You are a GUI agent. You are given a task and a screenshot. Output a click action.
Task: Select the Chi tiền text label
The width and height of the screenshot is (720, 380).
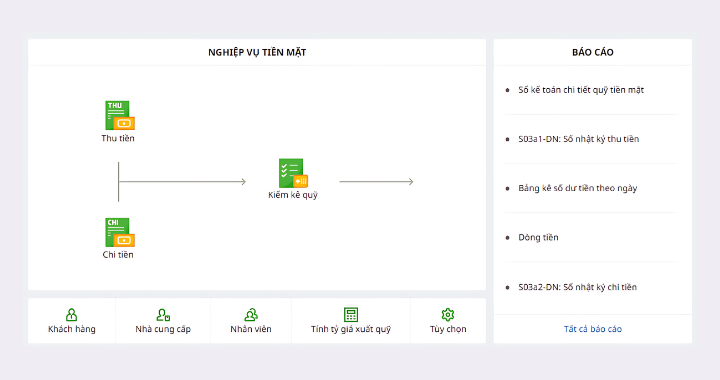[118, 255]
